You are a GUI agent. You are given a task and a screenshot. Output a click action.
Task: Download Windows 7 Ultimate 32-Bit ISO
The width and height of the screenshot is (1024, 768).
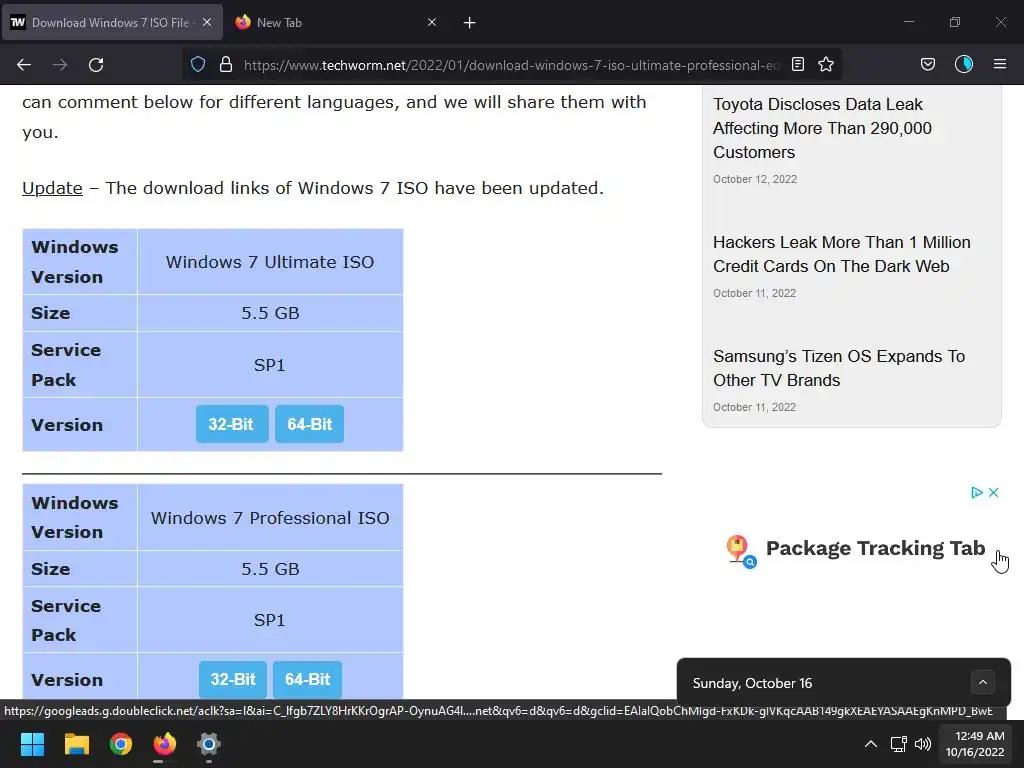tap(232, 424)
